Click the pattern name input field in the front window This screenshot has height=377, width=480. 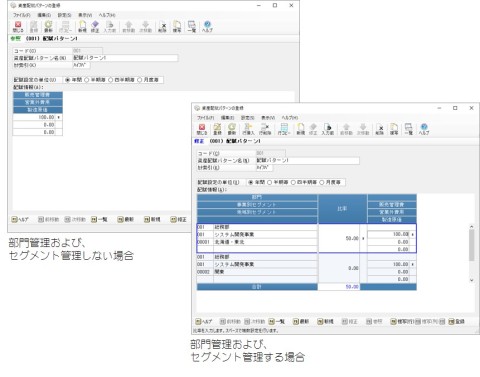[x=308, y=160]
